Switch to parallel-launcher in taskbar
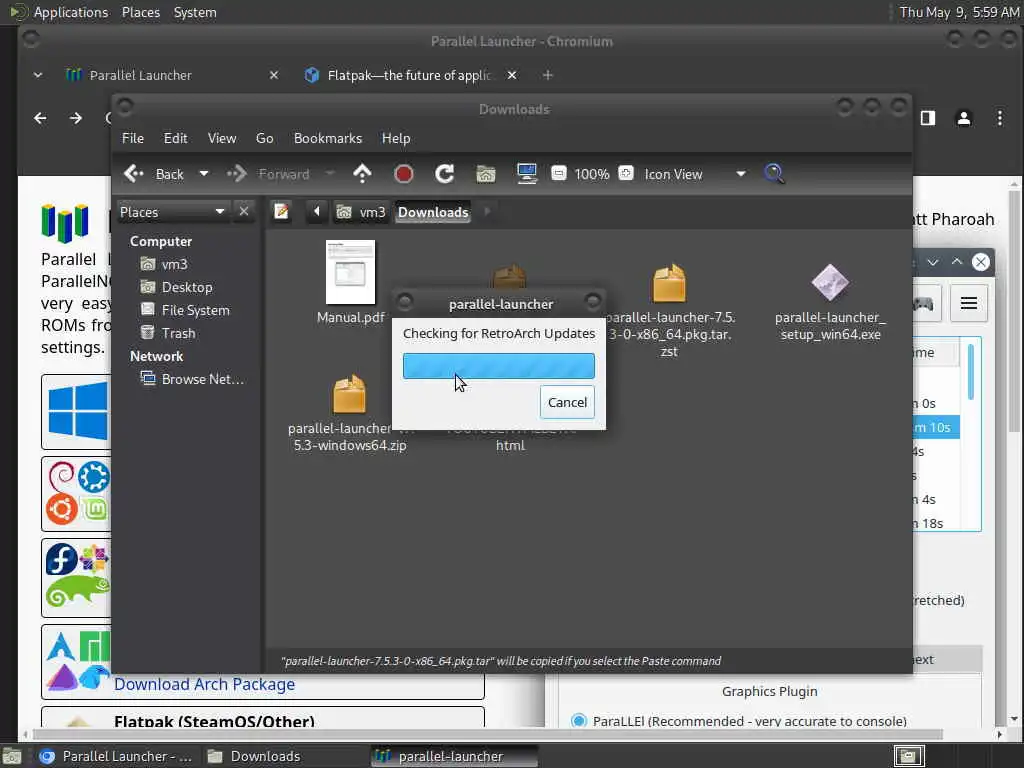The image size is (1024, 768). [x=454, y=756]
